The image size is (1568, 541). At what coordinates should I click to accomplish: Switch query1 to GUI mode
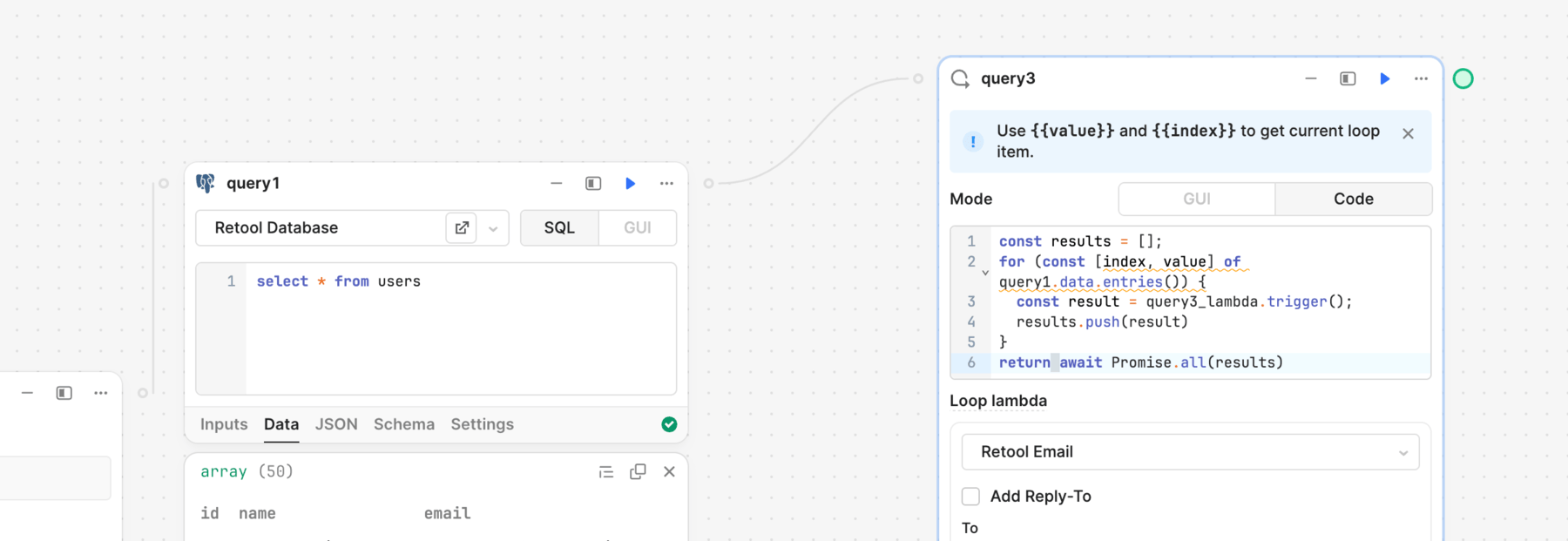point(638,227)
